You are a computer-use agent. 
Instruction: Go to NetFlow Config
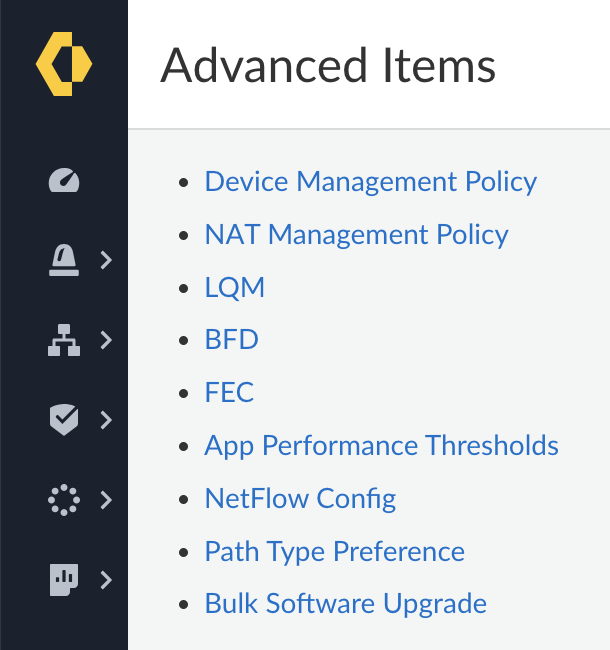pos(300,499)
